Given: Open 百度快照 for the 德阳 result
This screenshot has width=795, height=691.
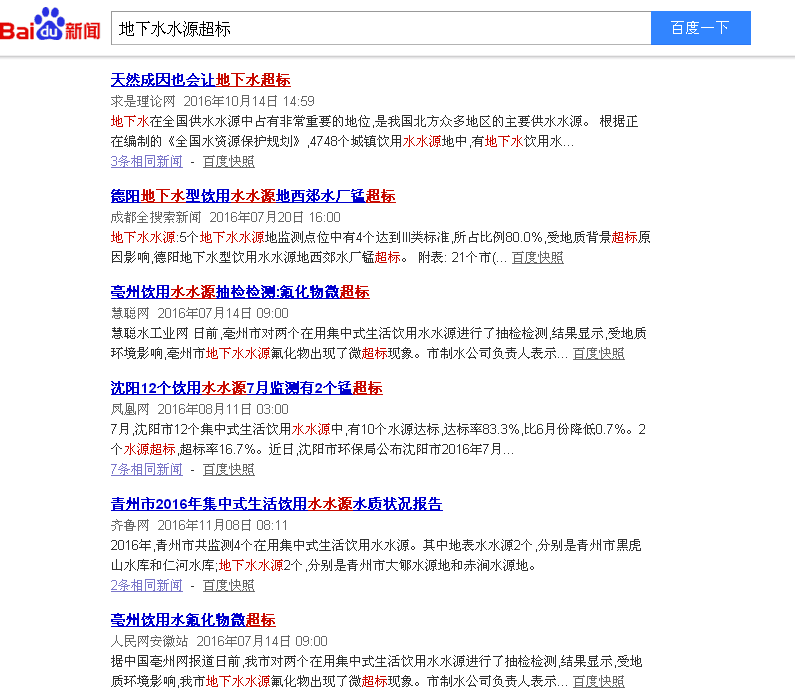Looking at the screenshot, I should [537, 258].
